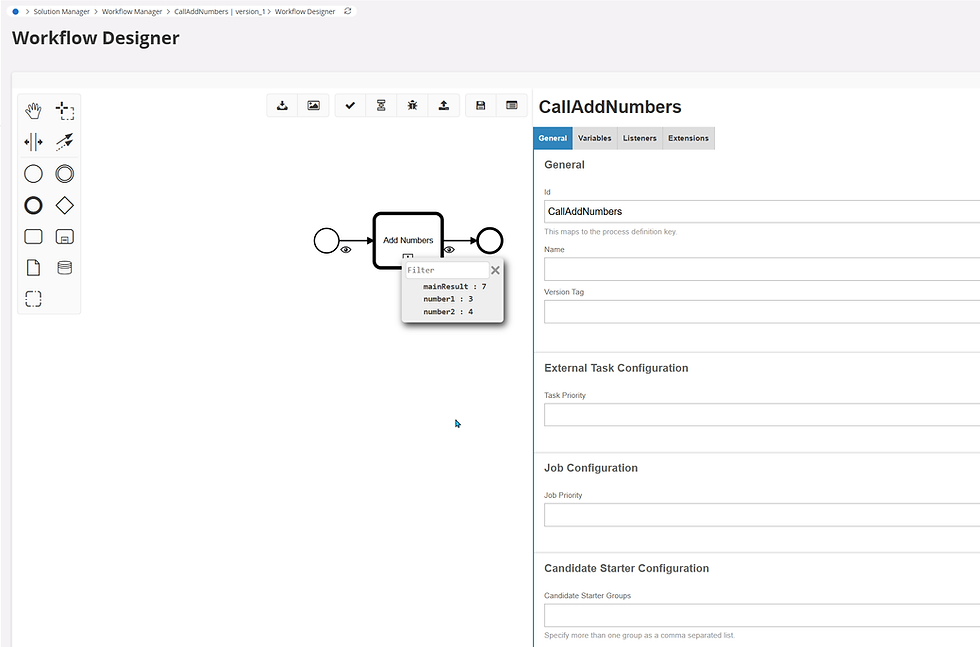980x647 pixels.
Task: Click the 'mainResult : 7' variable row
Action: click(454, 286)
